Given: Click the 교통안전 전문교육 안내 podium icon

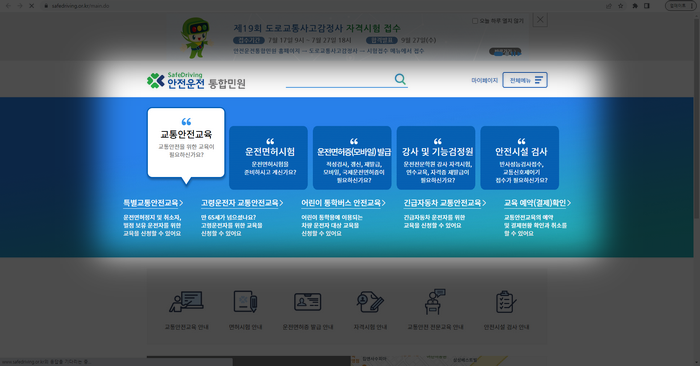Looking at the screenshot, I should tap(435, 301).
